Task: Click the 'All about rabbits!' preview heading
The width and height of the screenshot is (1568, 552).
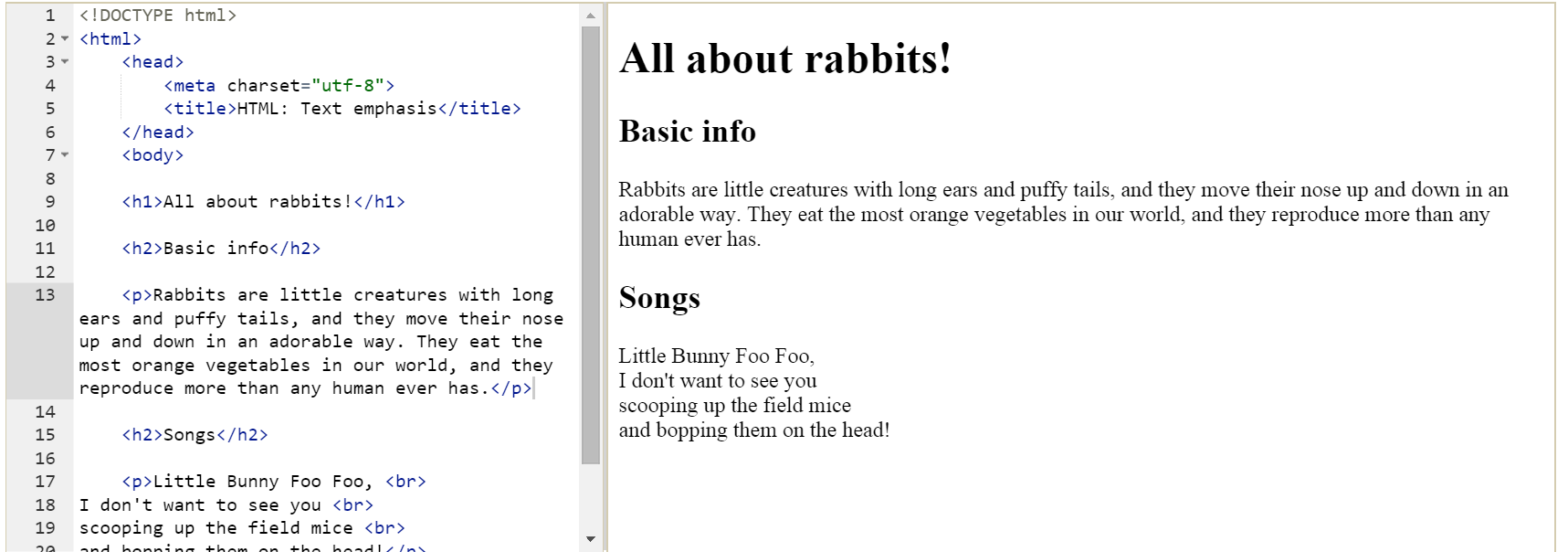Action: pos(785,58)
